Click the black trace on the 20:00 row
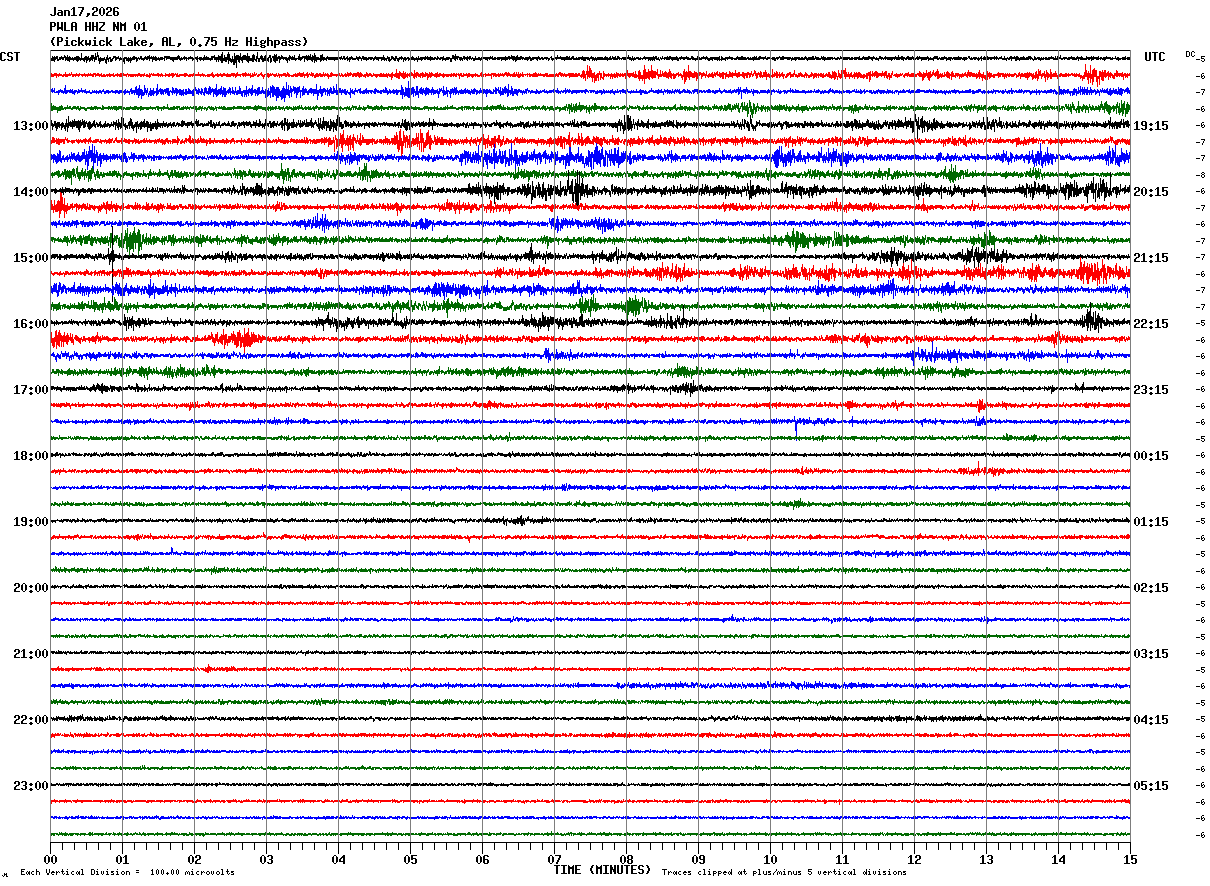The width and height of the screenshot is (1210, 886). point(590,587)
